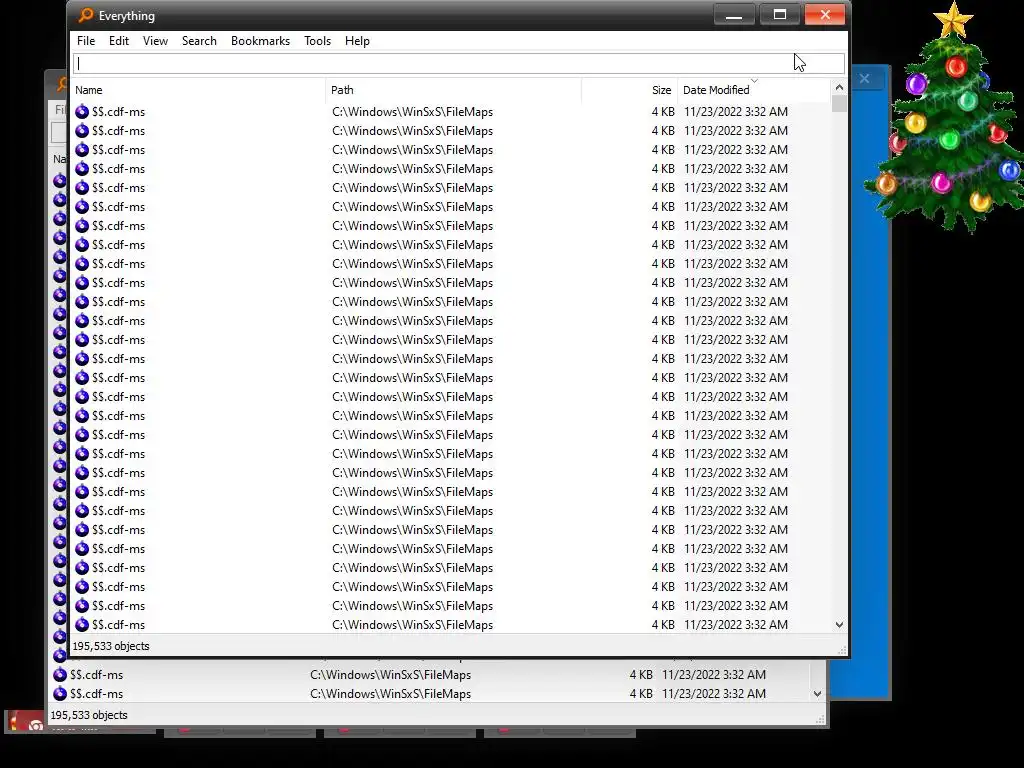Click the scrollbar up arrow in front window
1024x768 pixels.
click(x=839, y=88)
